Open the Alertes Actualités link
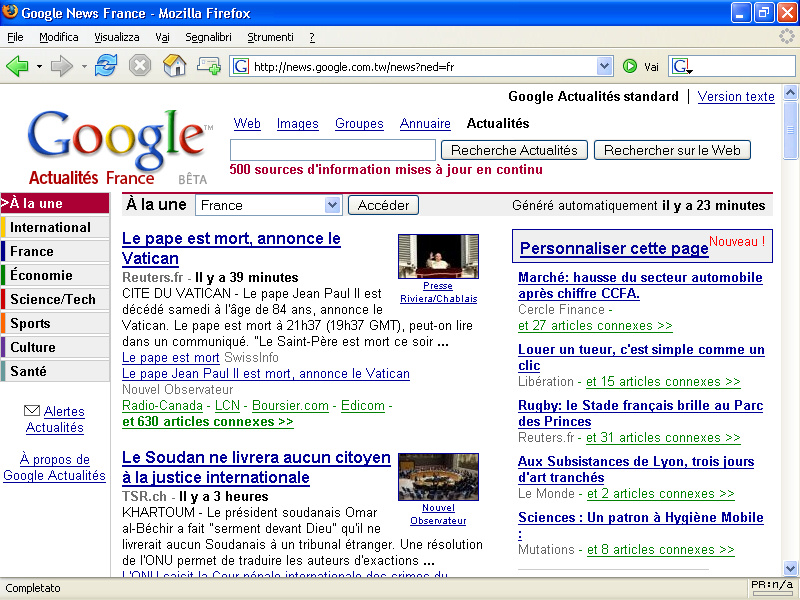 [x=55, y=419]
